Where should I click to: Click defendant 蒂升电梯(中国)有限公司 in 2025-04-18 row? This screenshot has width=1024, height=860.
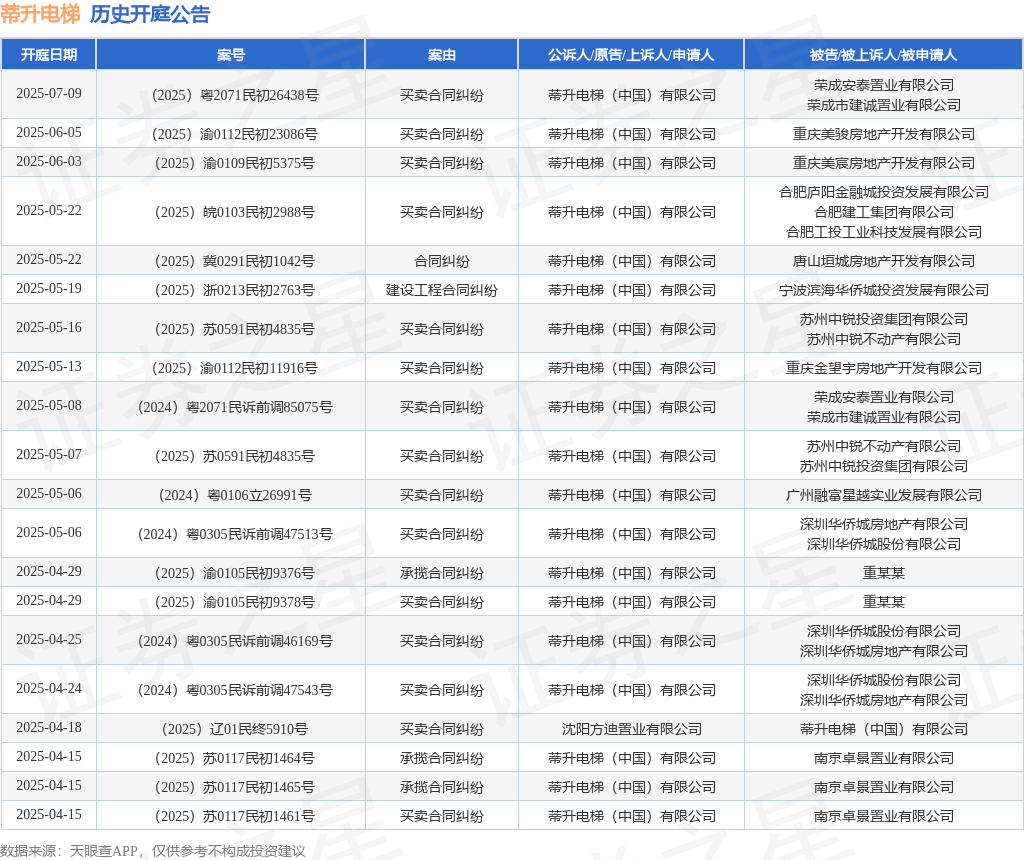click(884, 729)
